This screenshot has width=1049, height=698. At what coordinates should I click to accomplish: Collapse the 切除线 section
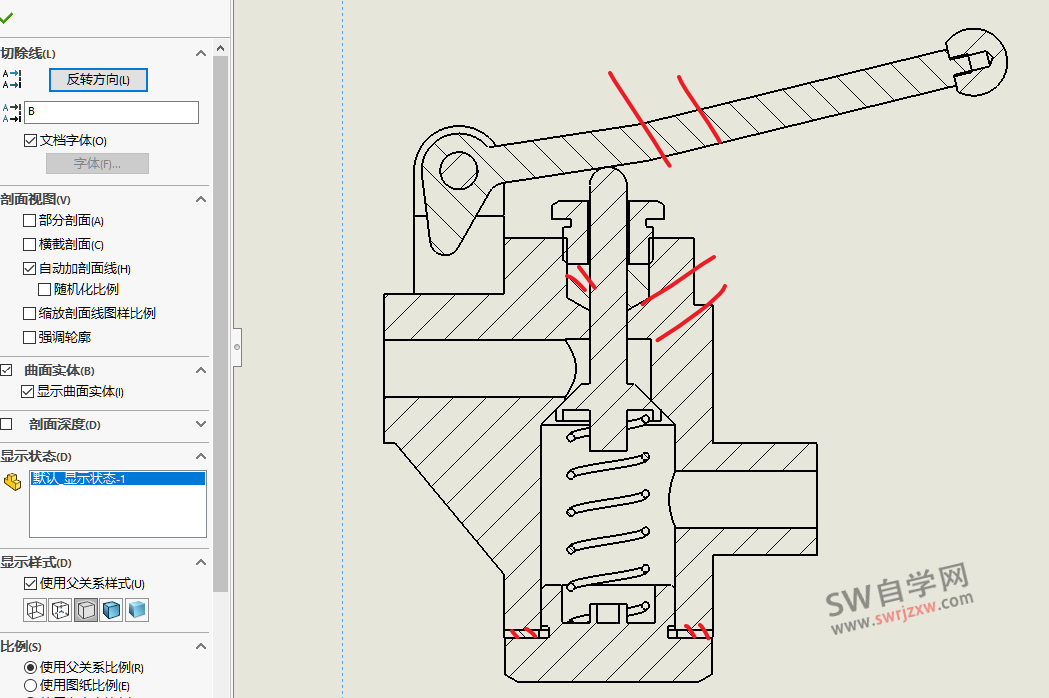[x=201, y=52]
